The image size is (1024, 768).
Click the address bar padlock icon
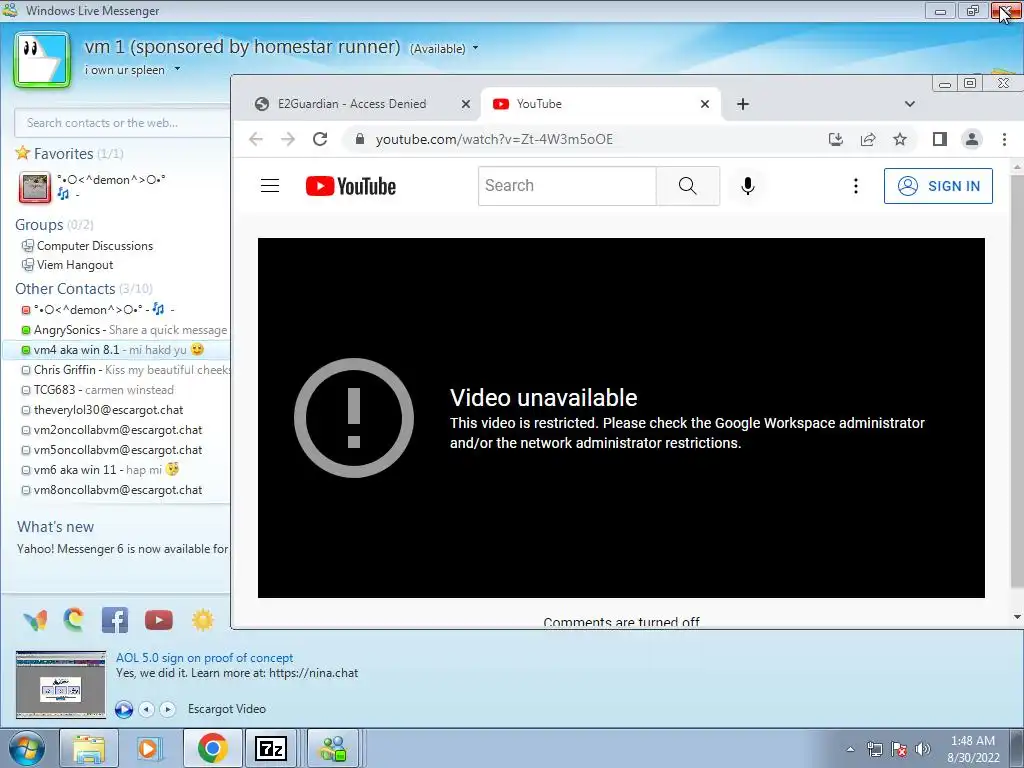point(359,139)
